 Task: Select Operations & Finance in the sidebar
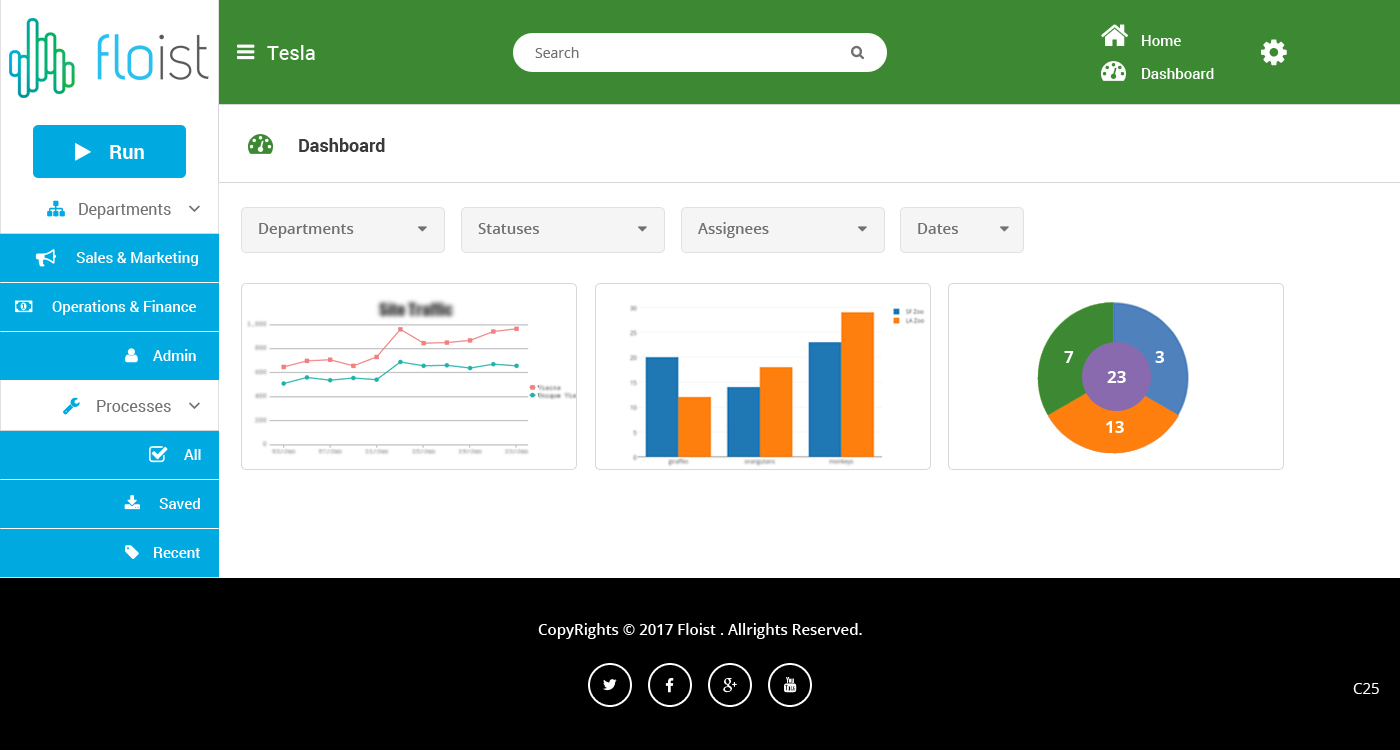(109, 307)
